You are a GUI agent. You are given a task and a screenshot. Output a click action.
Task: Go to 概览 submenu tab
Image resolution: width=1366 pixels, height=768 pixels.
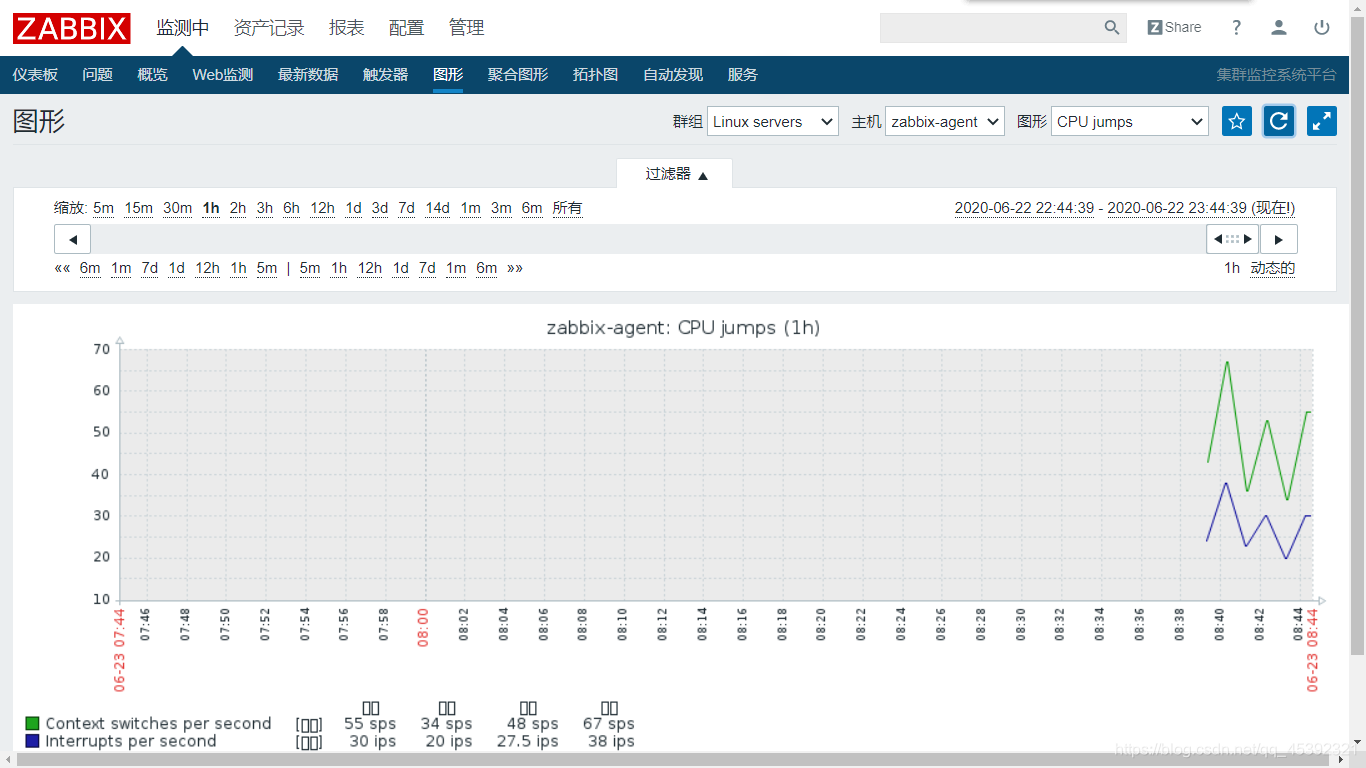152,75
